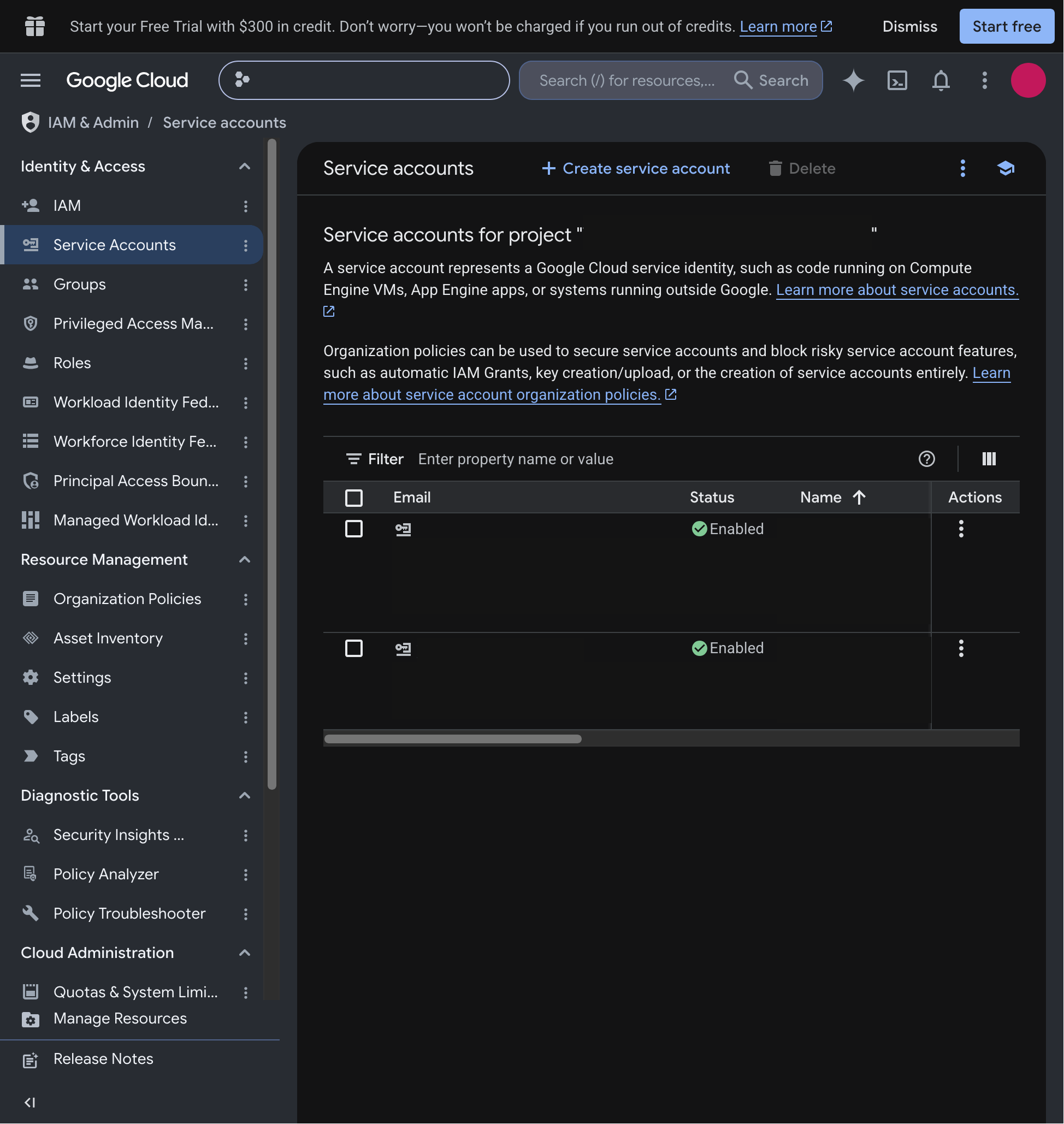Collapse the Cloud Administration section
Image resolution: width=1064 pixels, height=1124 pixels.
(x=245, y=953)
